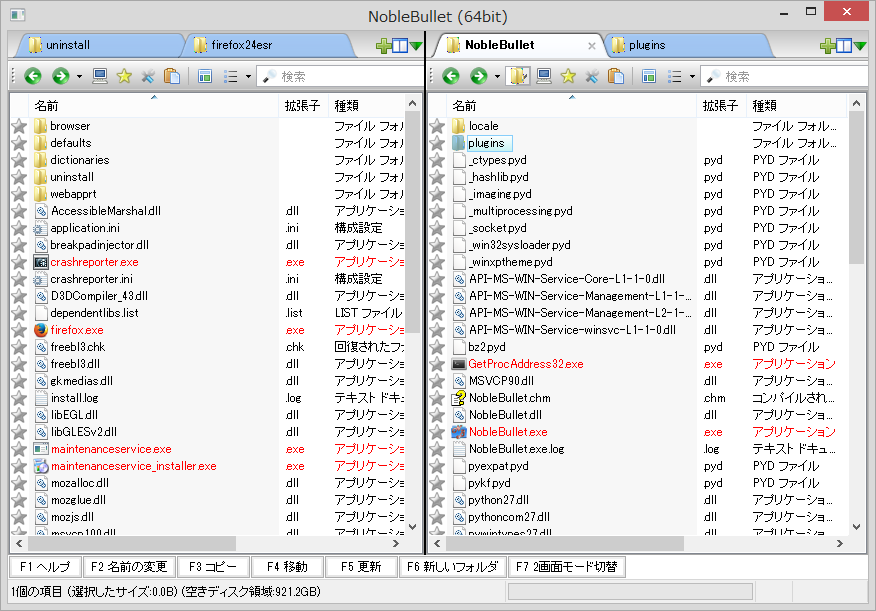Focus right pane 検索 search field
This screenshot has height=611, width=876.
[x=784, y=77]
